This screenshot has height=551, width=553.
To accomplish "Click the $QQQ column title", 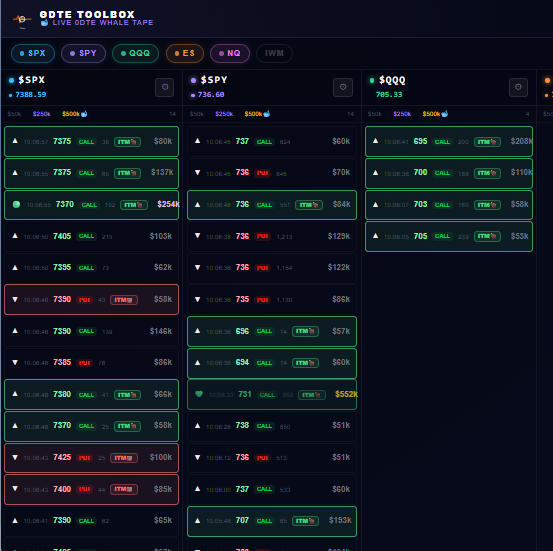I will click(x=392, y=80).
